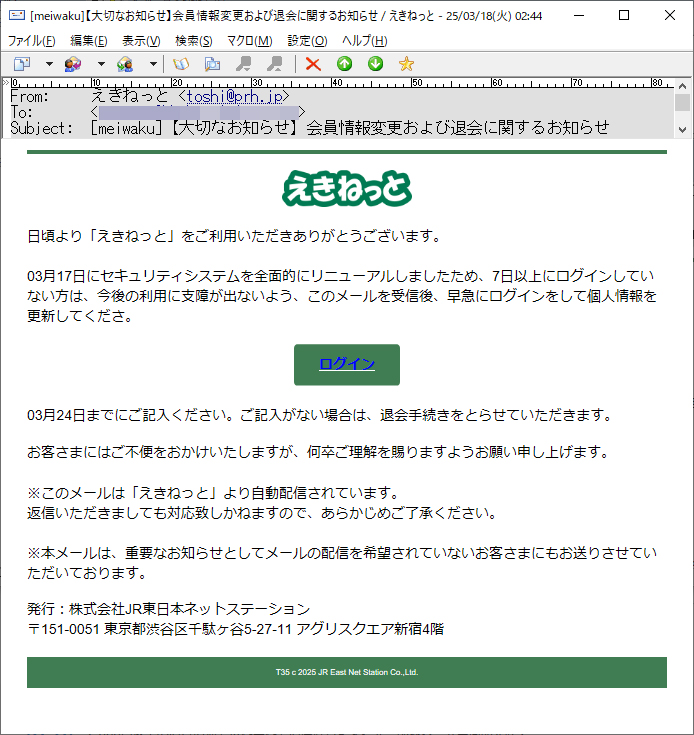Click the green ログイン link button
694x735 pixels.
click(x=347, y=364)
